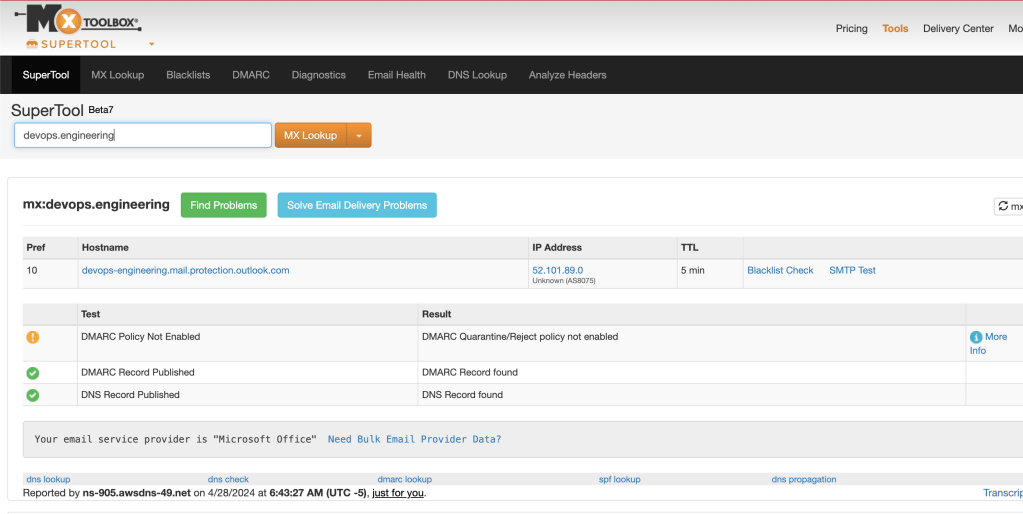
Task: Click the SMTP Test link
Action: point(852,270)
